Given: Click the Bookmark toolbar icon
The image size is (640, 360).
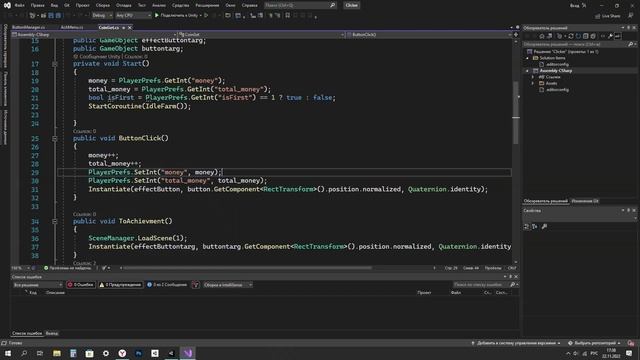Looking at the screenshot, I should [287, 16].
